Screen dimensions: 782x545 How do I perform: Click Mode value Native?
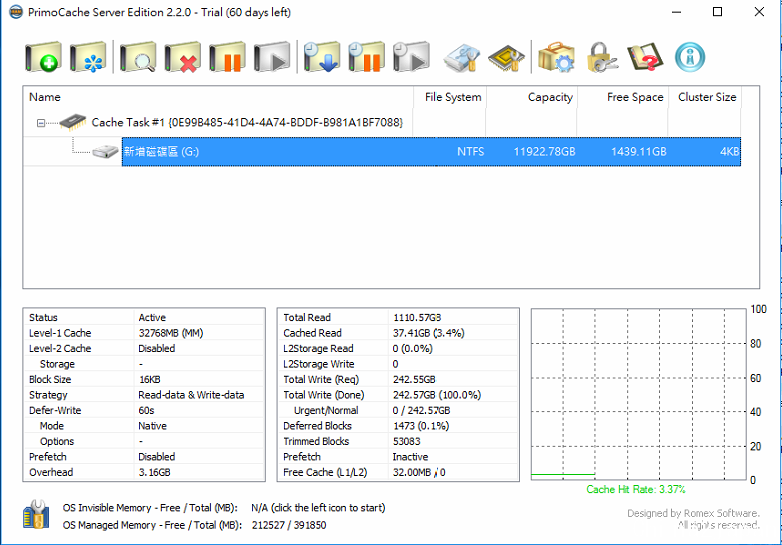(x=152, y=426)
